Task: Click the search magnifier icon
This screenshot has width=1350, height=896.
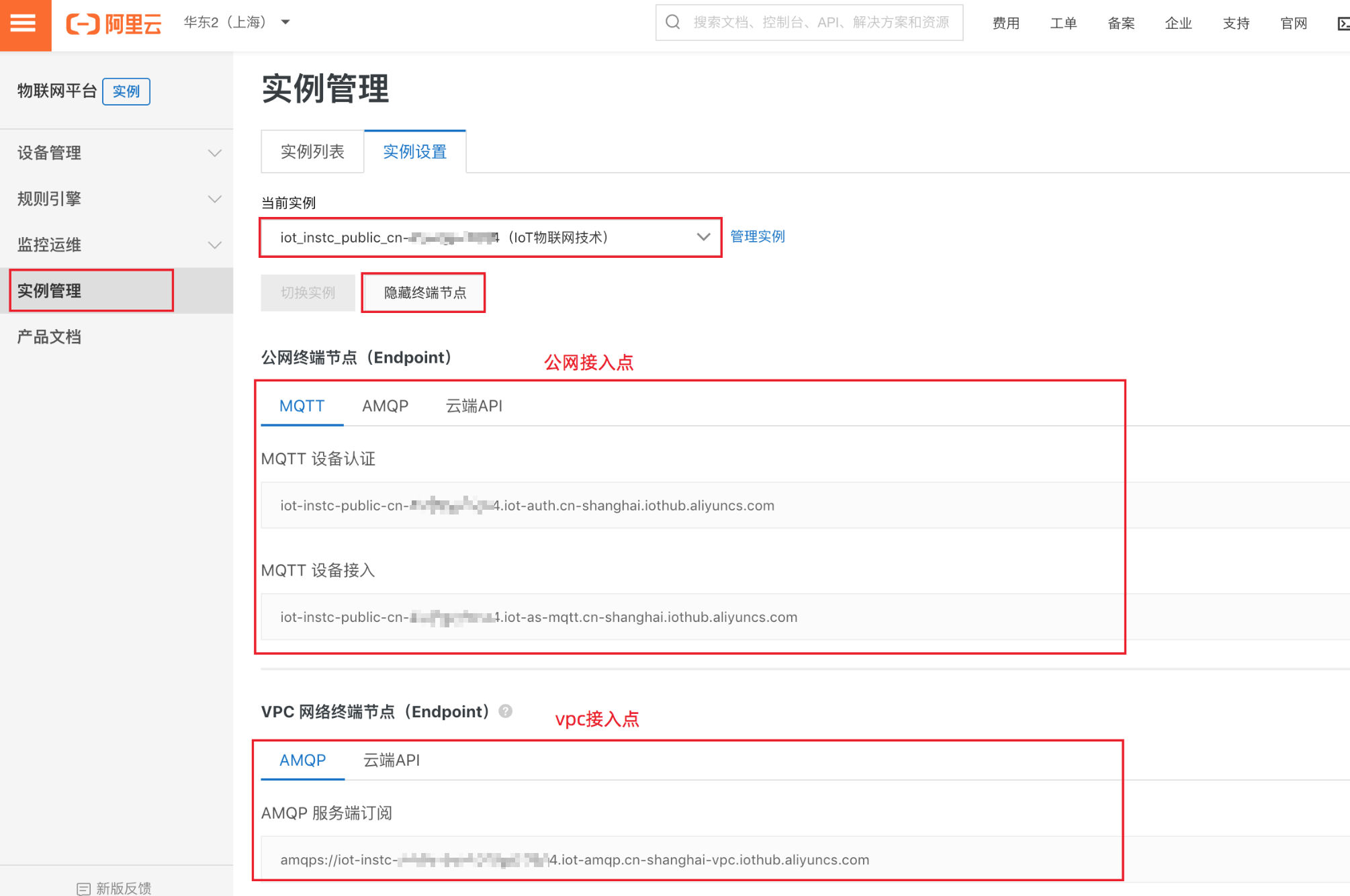Action: pyautogui.click(x=672, y=22)
